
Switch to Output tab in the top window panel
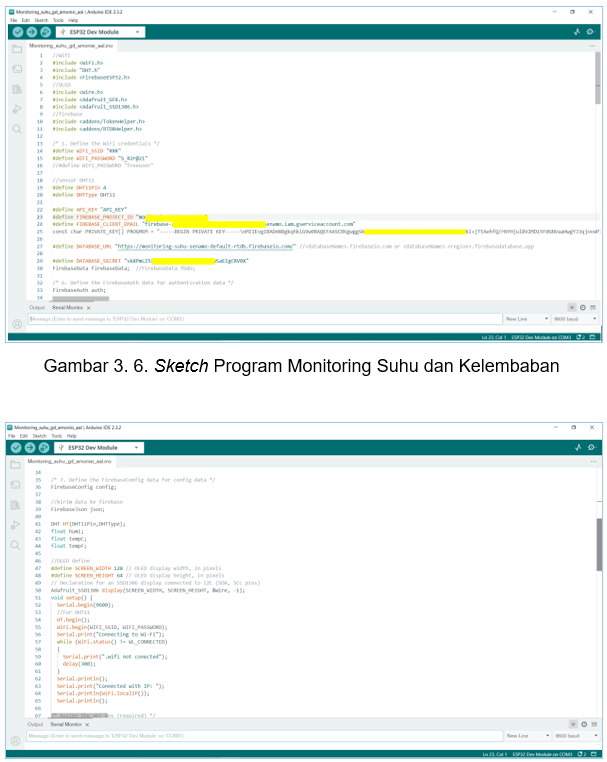tap(37, 308)
